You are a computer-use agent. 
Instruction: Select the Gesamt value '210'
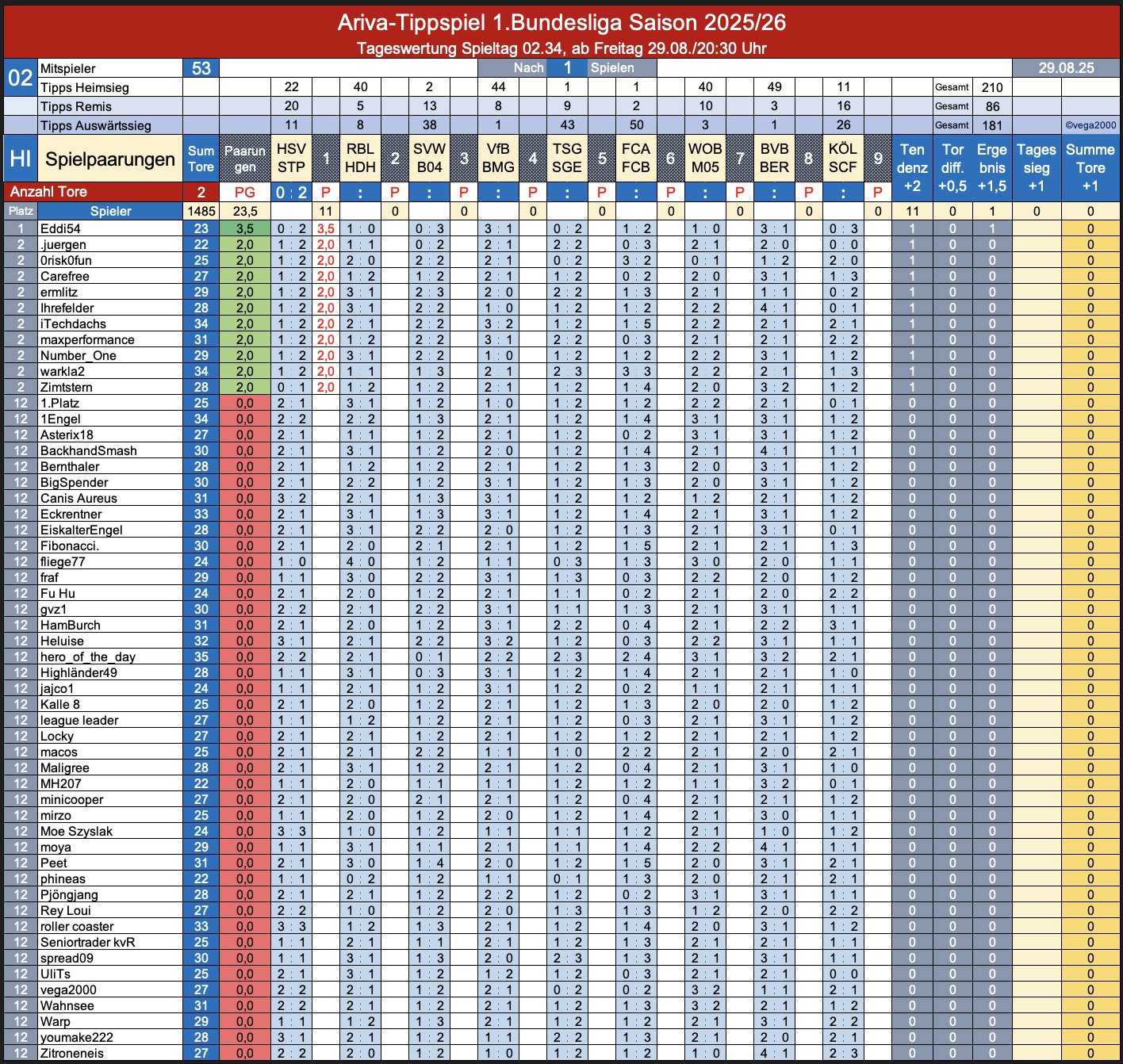click(x=992, y=87)
